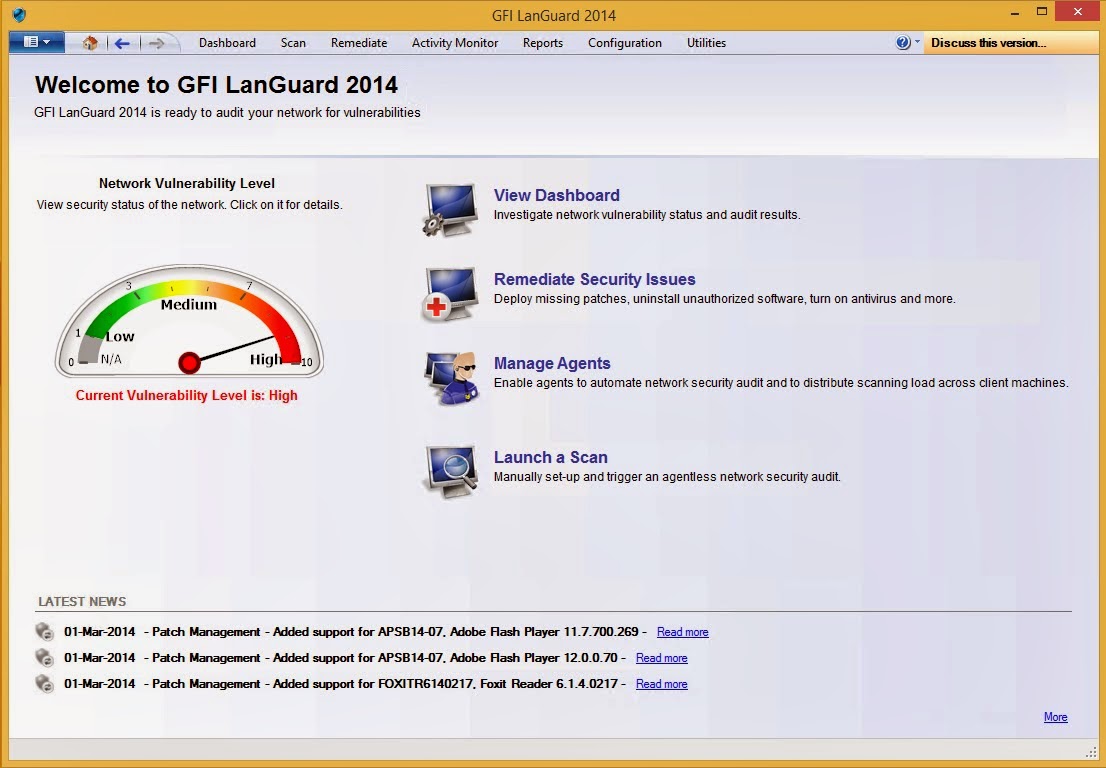Maximize the GFI LanGuard window
This screenshot has width=1106, height=768.
coord(1042,12)
